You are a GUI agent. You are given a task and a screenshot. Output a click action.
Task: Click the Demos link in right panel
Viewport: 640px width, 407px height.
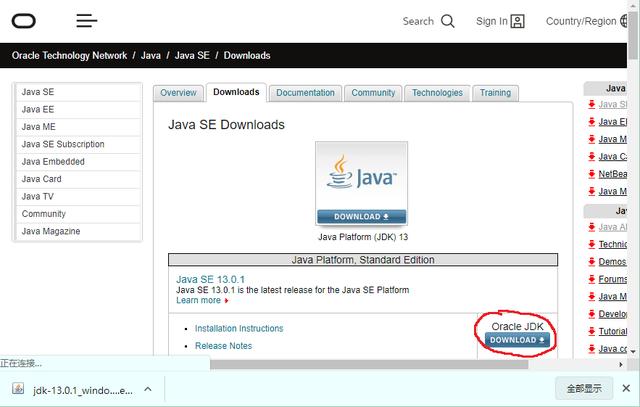pyautogui.click(x=612, y=262)
